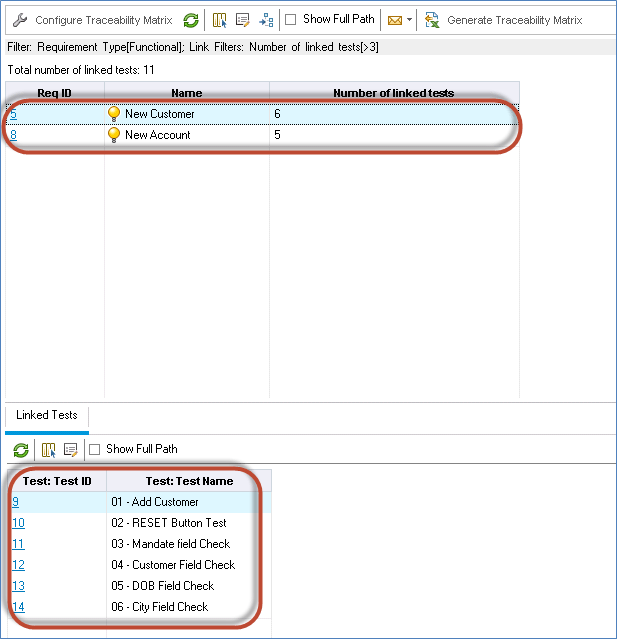Click the refresh icon in the top toolbar

(191, 20)
